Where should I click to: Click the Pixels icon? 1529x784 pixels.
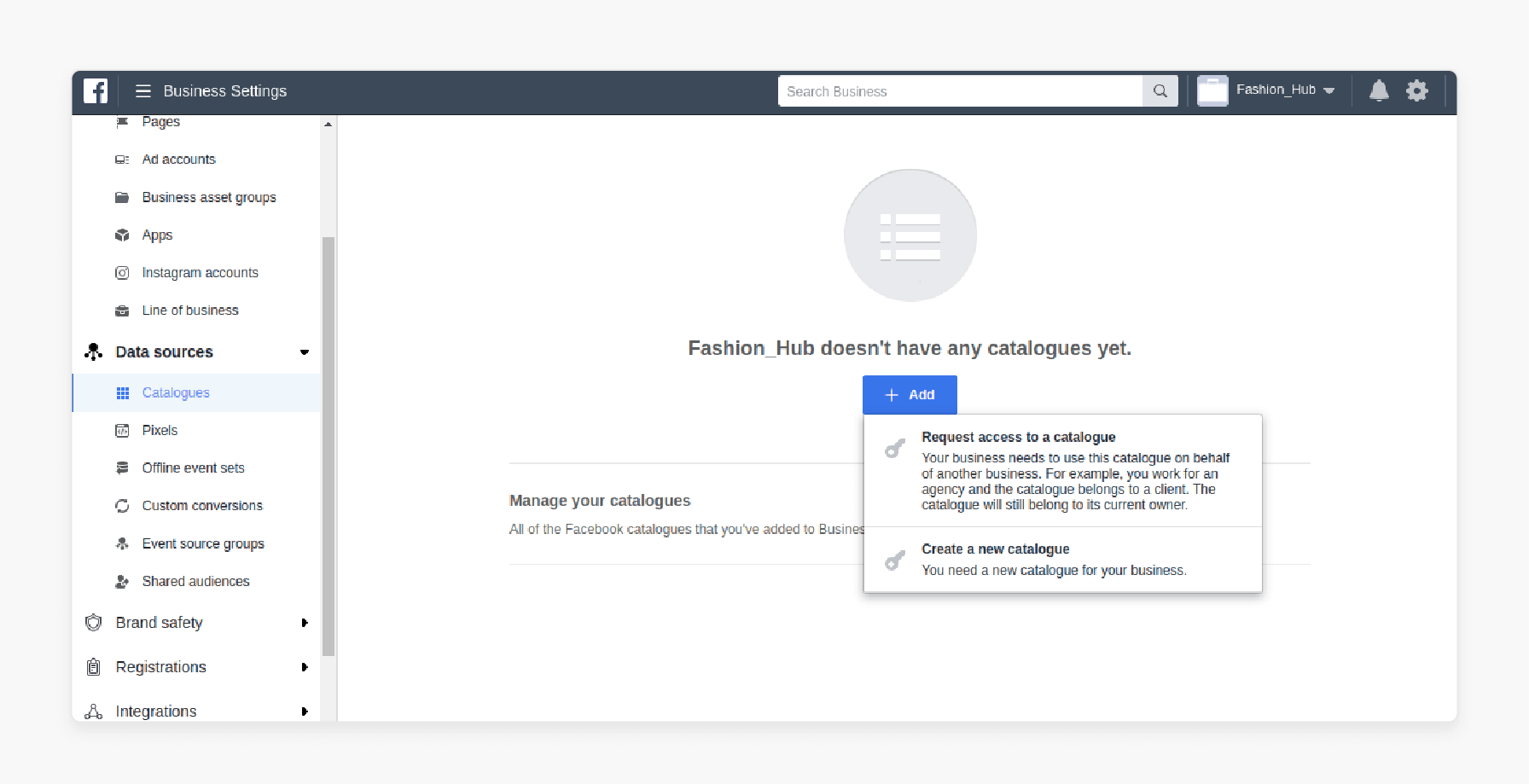122,430
